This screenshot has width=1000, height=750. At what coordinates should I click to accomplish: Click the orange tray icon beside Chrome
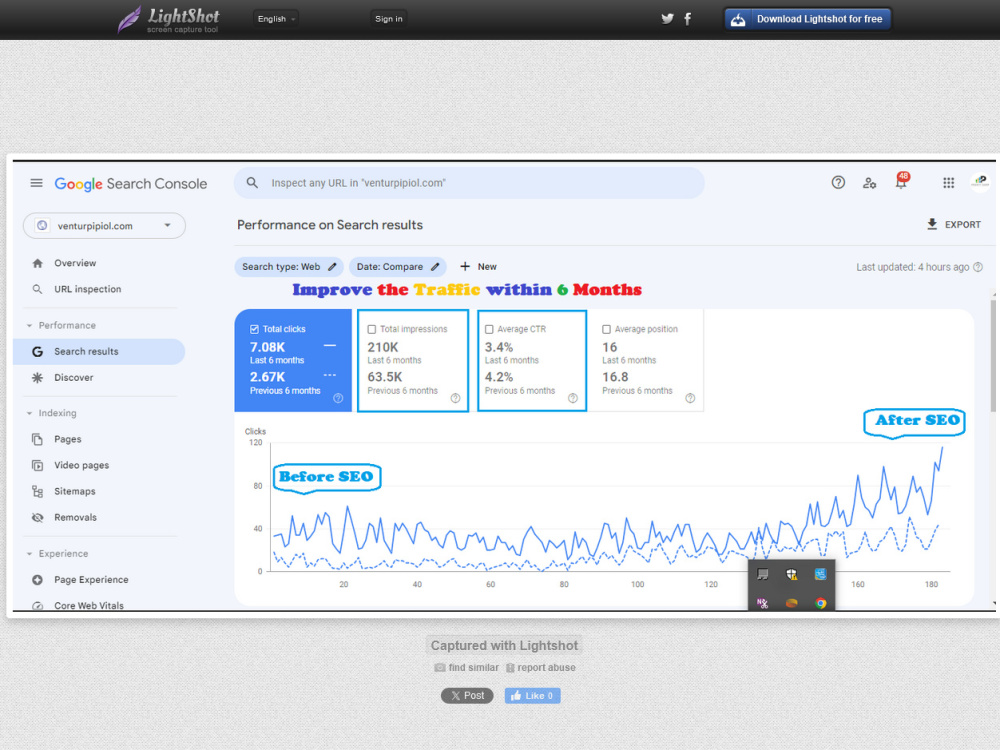click(x=791, y=603)
